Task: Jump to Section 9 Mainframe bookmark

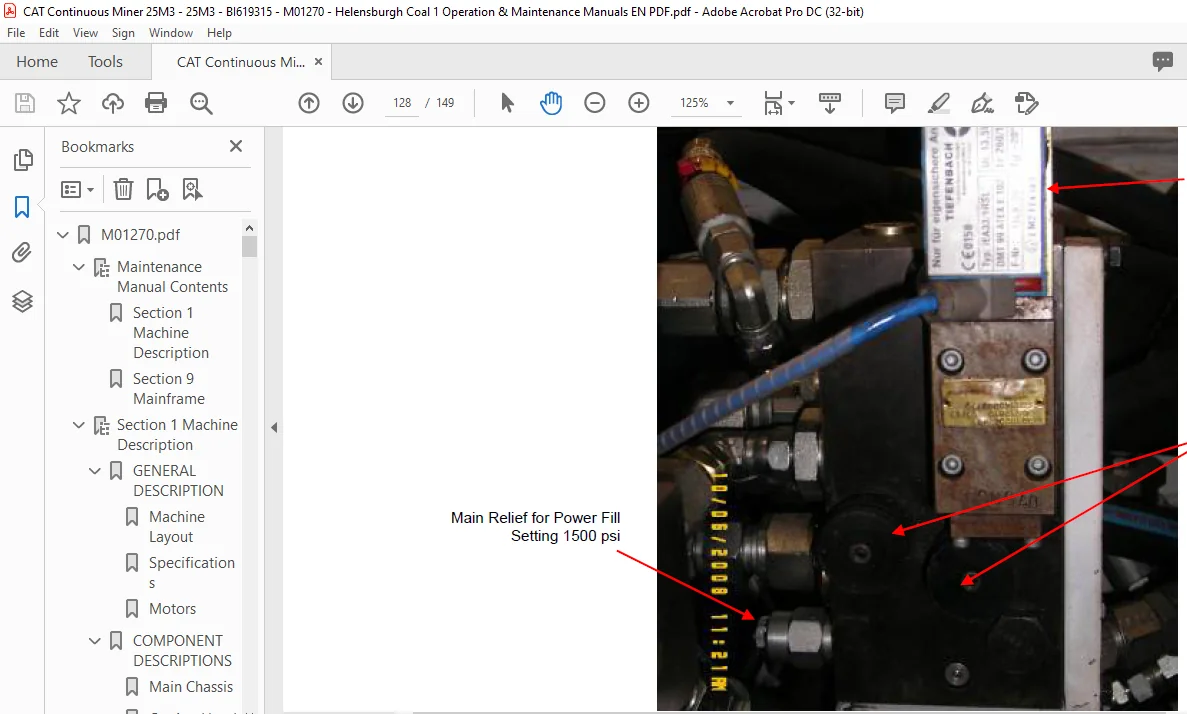Action: tap(168, 388)
